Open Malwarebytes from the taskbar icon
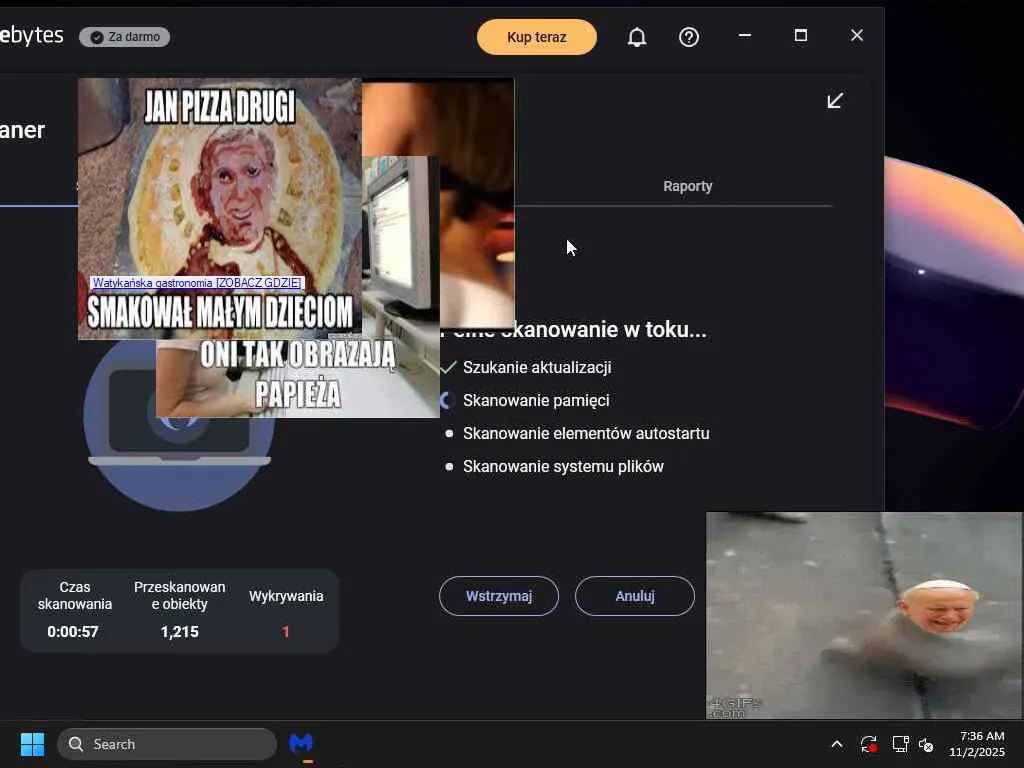The width and height of the screenshot is (1024, 768). pos(301,744)
